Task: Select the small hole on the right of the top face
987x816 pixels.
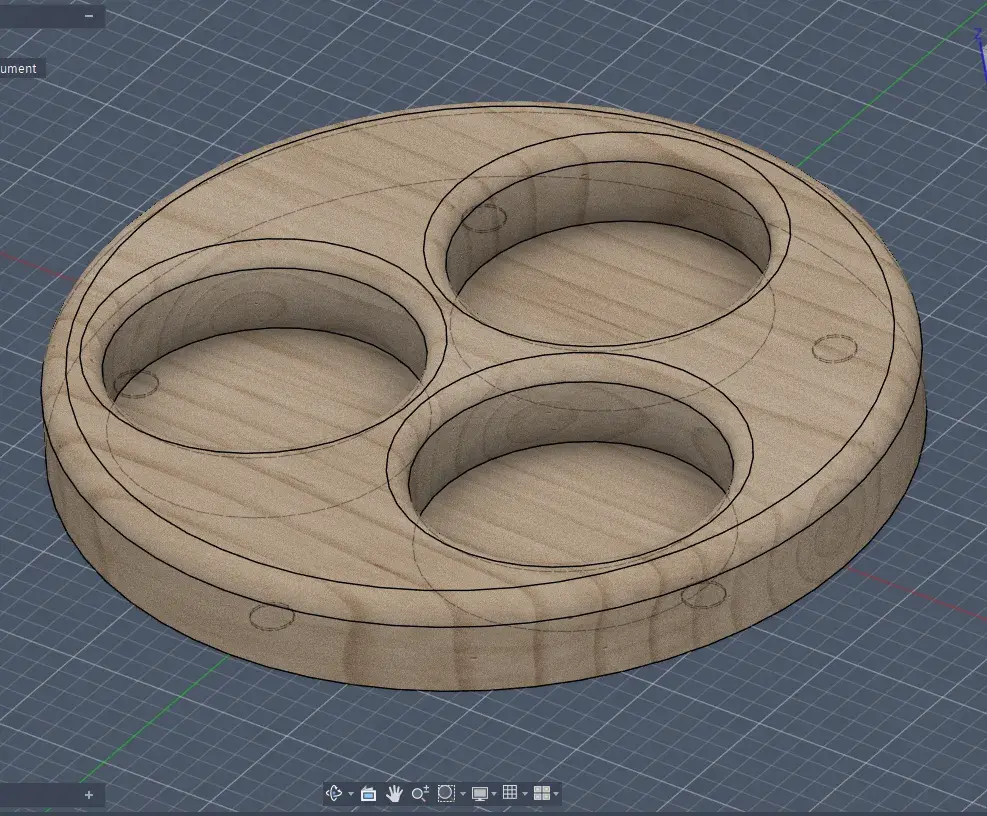Action: (834, 348)
